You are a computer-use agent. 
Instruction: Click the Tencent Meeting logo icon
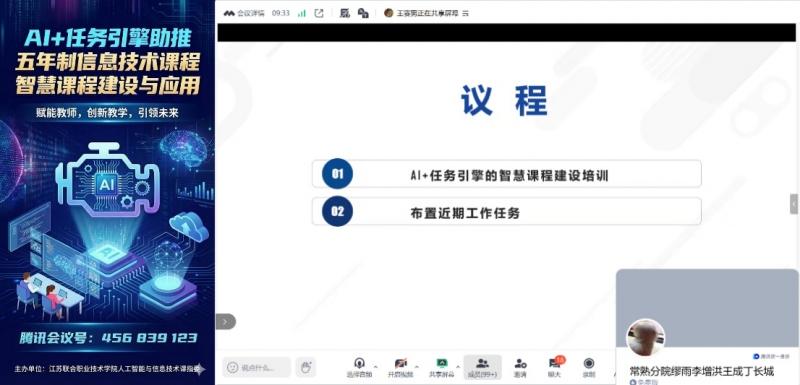pos(229,13)
